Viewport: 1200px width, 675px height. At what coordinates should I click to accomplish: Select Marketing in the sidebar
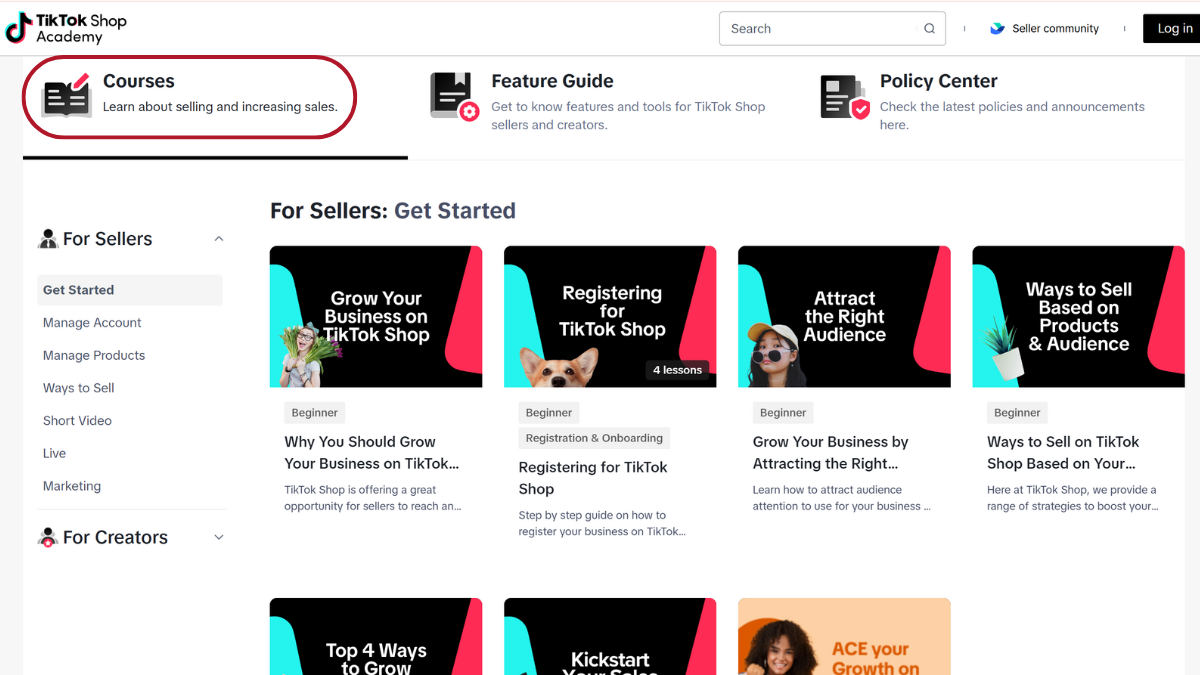[72, 486]
